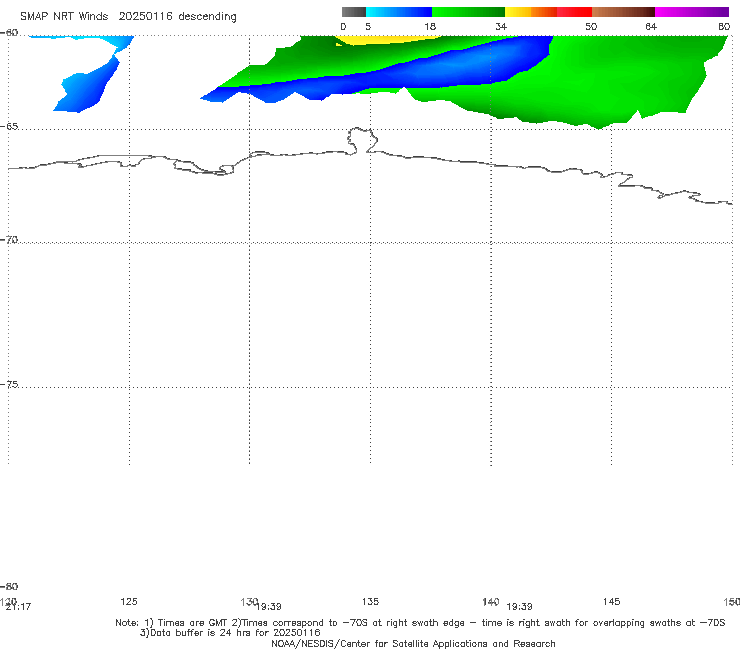This screenshot has height=650, width=740.
Task: Click the chart title 'SMAP NRT Winds 20250116 descending'
Action: (128, 17)
